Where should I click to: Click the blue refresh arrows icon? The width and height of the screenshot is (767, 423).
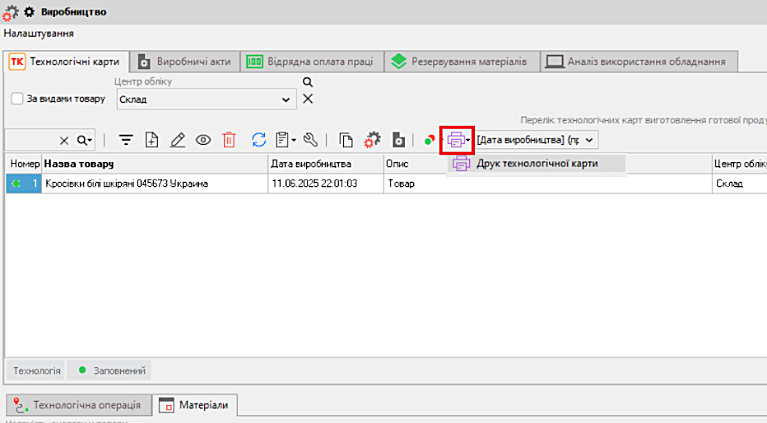pos(259,141)
